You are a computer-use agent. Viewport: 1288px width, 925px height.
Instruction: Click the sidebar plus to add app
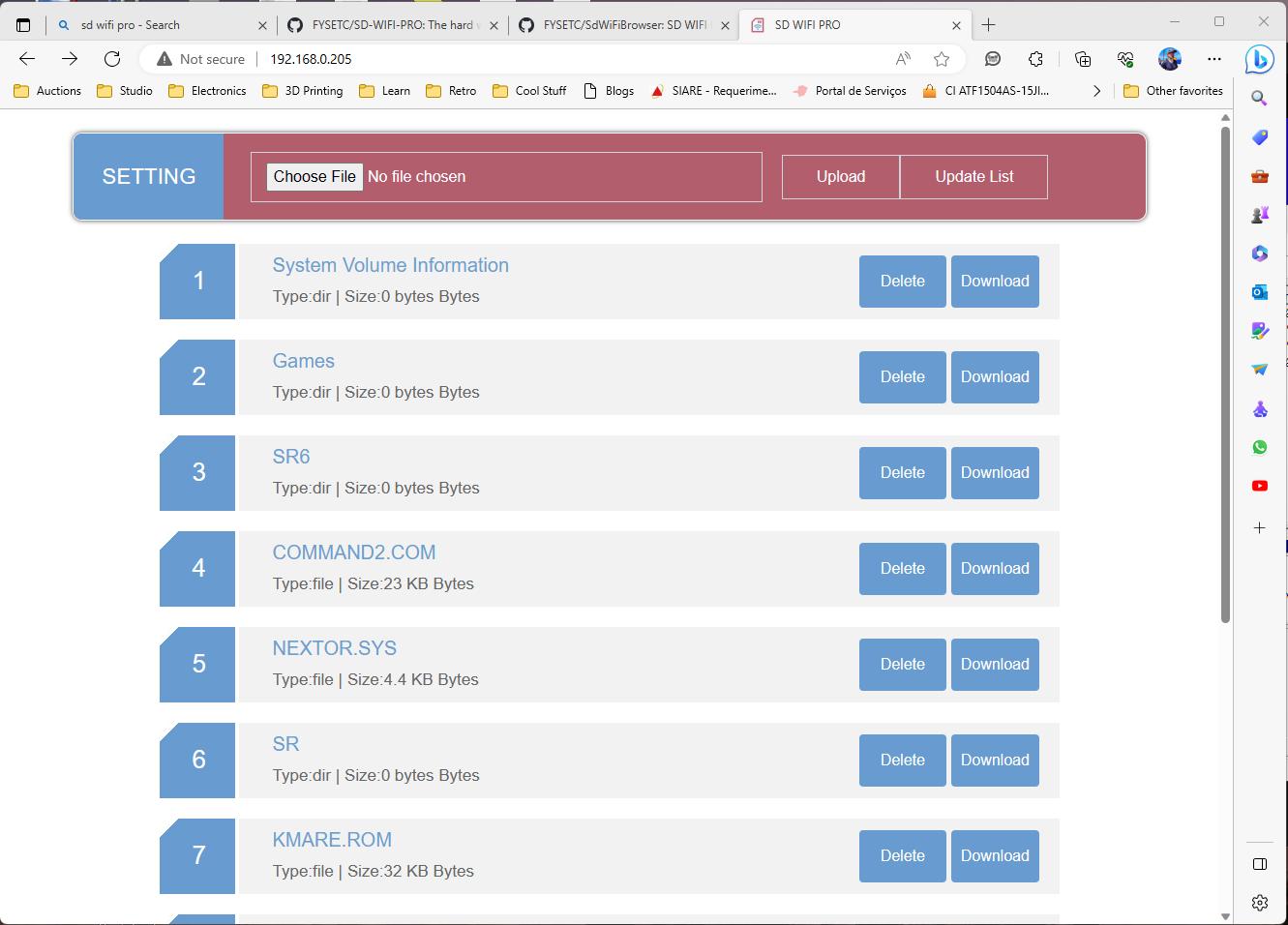tap(1259, 527)
